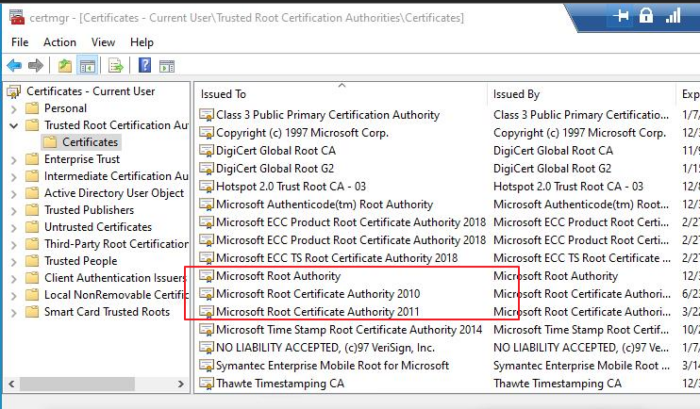Expand Third-Party Root Certification node
This screenshot has height=409, width=700.
pos(14,245)
